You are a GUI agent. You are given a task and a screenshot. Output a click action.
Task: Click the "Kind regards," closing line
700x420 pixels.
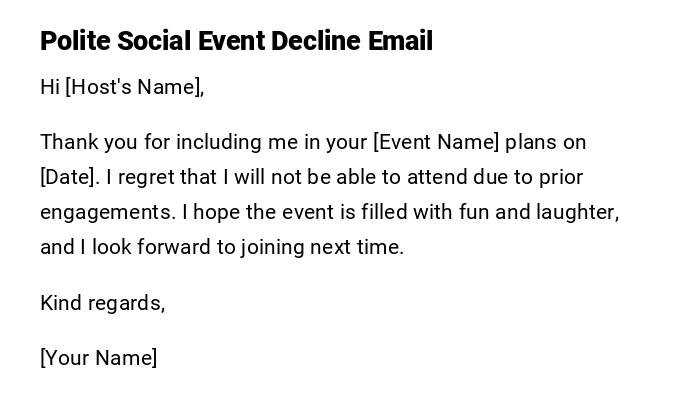click(102, 303)
